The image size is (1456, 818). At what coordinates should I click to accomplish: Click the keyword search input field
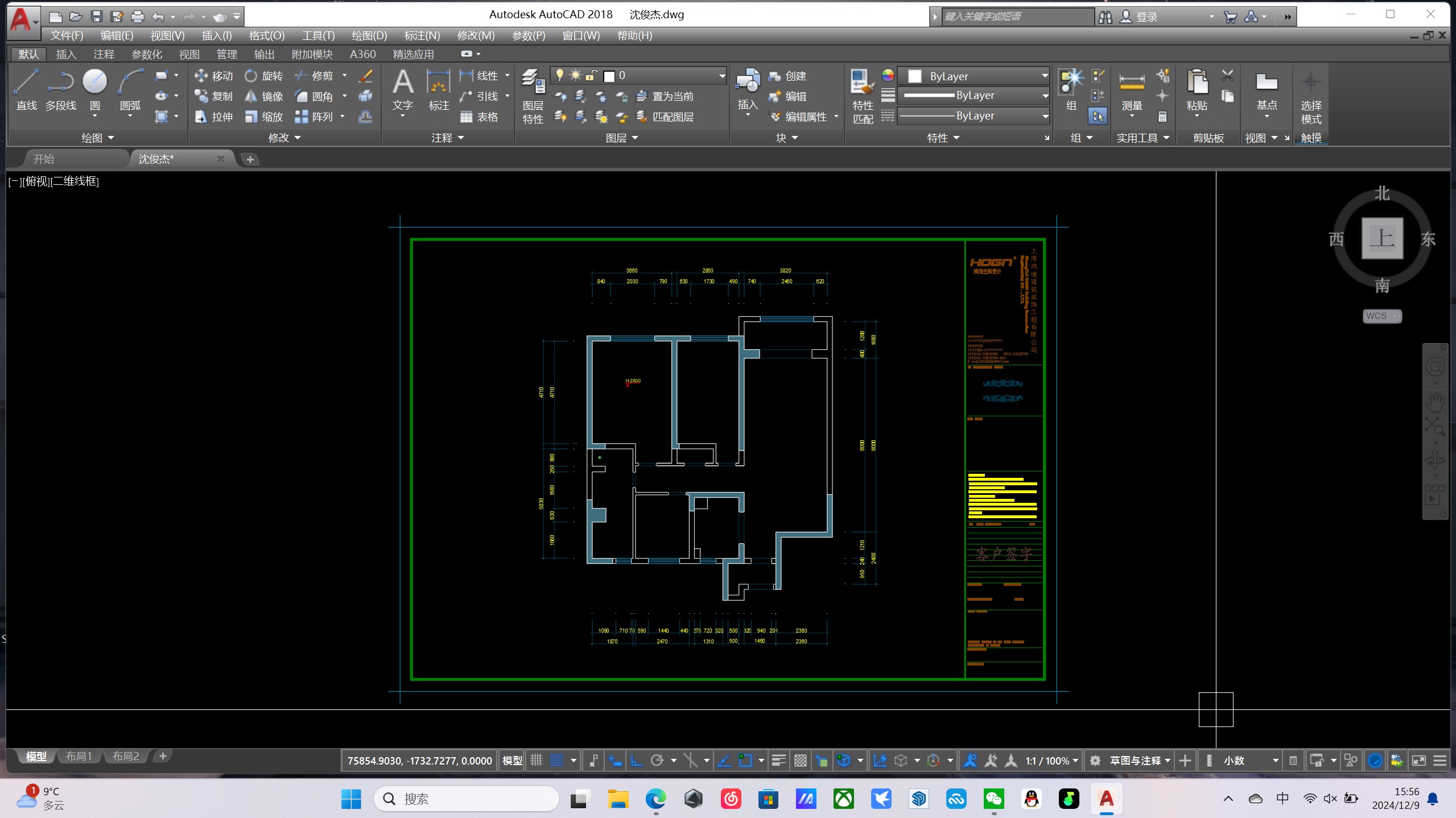tap(1017, 16)
